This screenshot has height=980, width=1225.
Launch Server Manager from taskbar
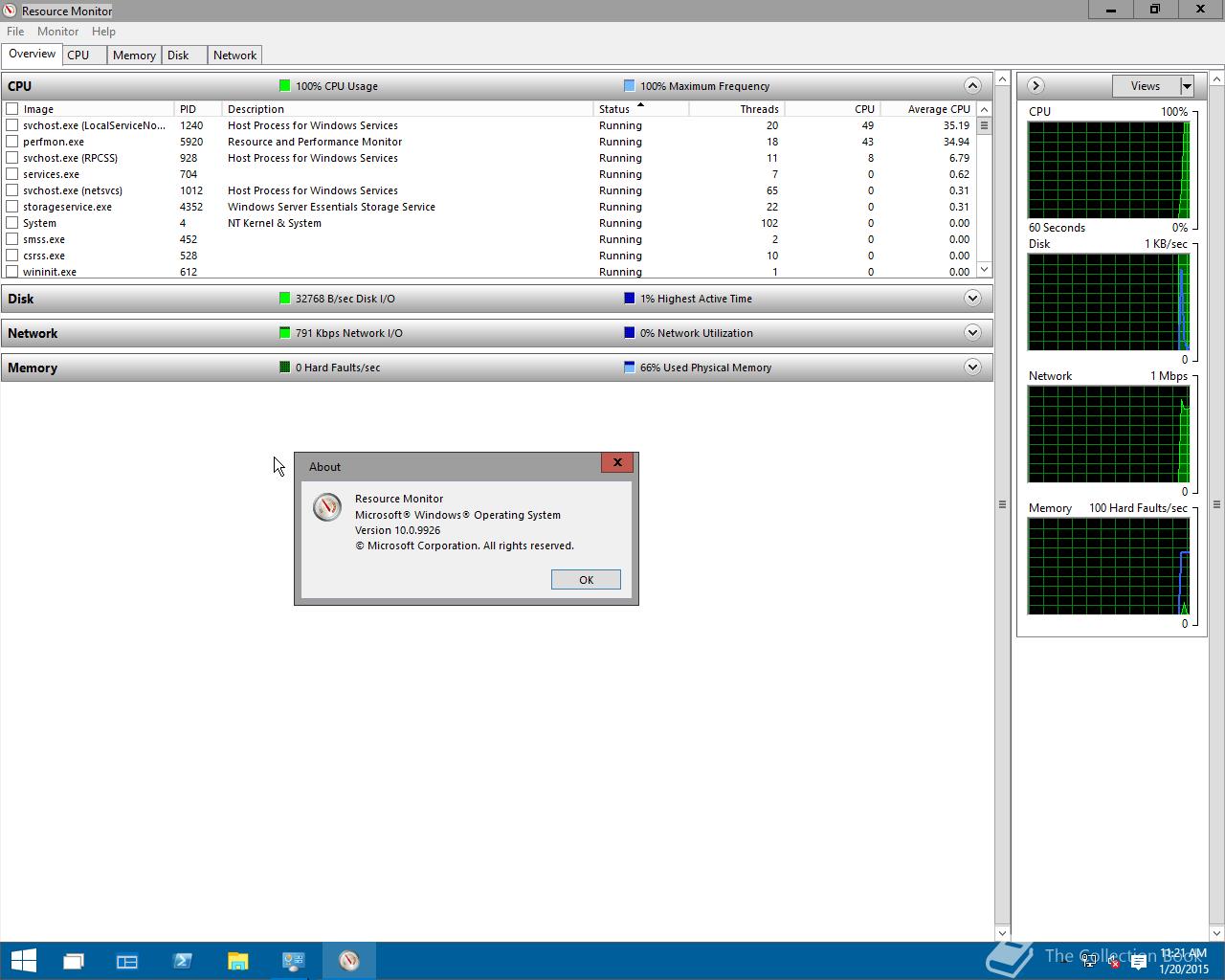pos(127,961)
